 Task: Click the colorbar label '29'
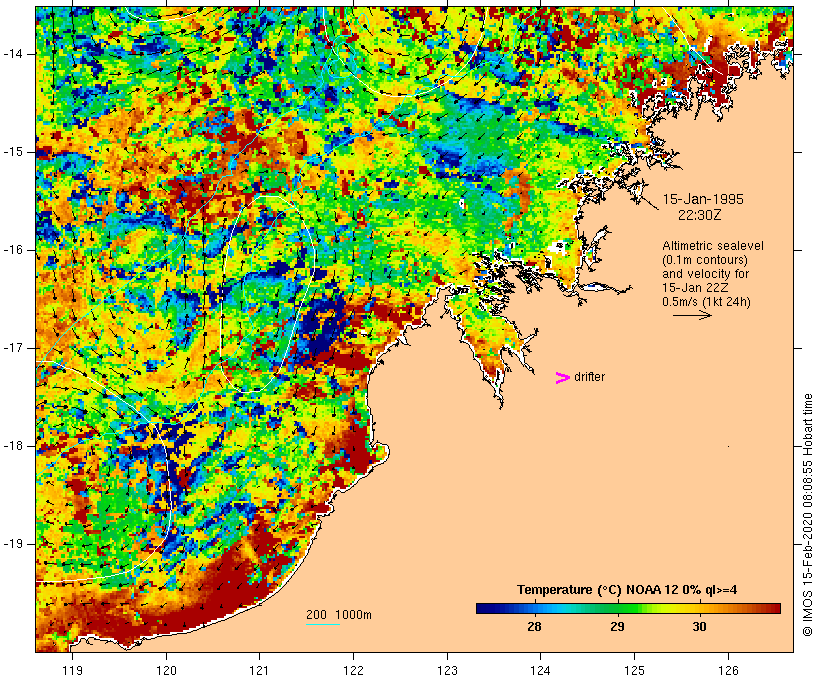617,626
